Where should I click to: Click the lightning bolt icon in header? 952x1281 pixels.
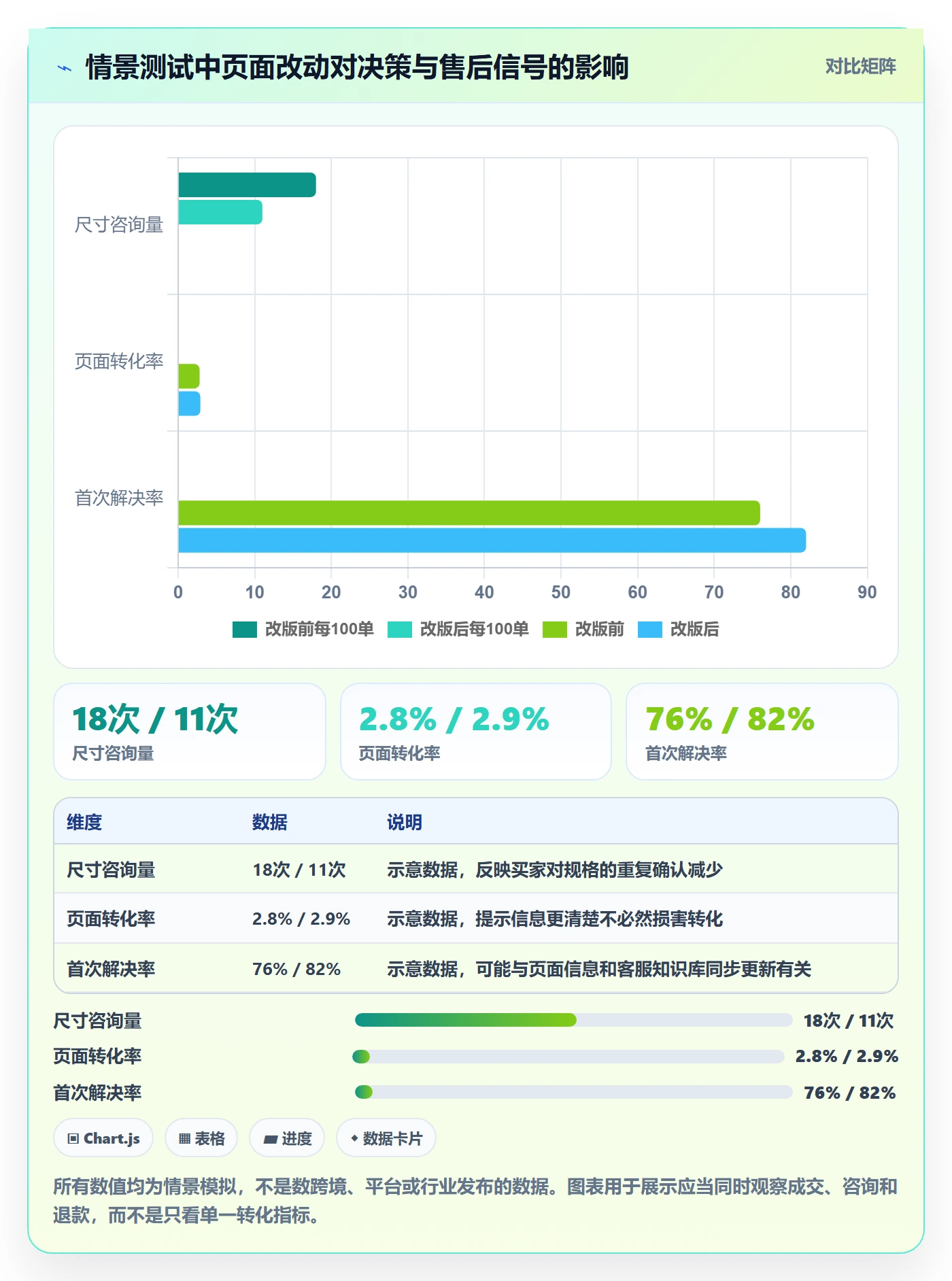(x=65, y=68)
